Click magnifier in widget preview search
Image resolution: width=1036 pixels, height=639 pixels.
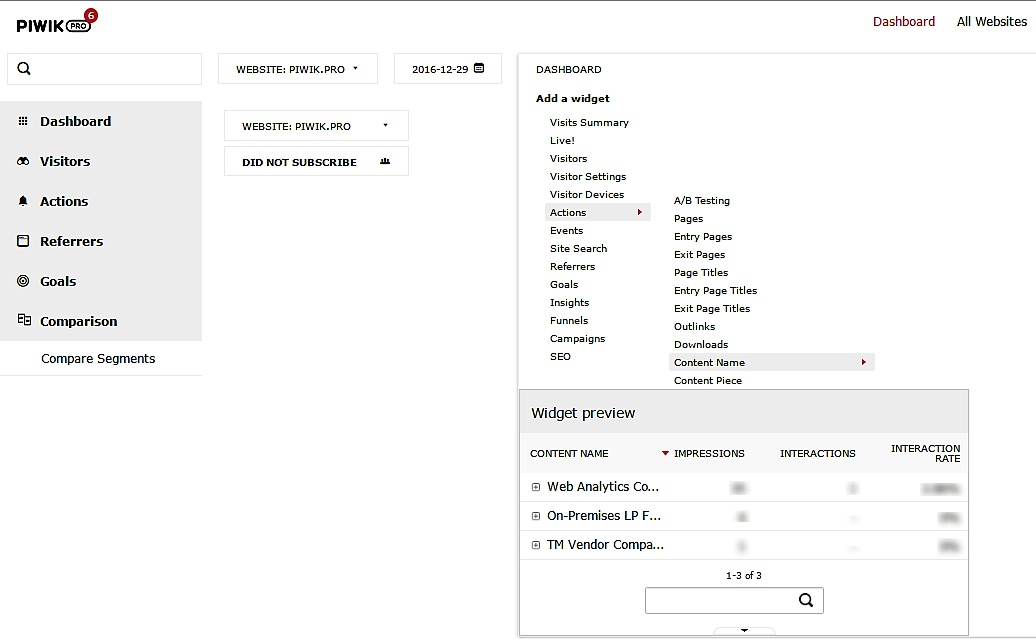click(x=806, y=600)
